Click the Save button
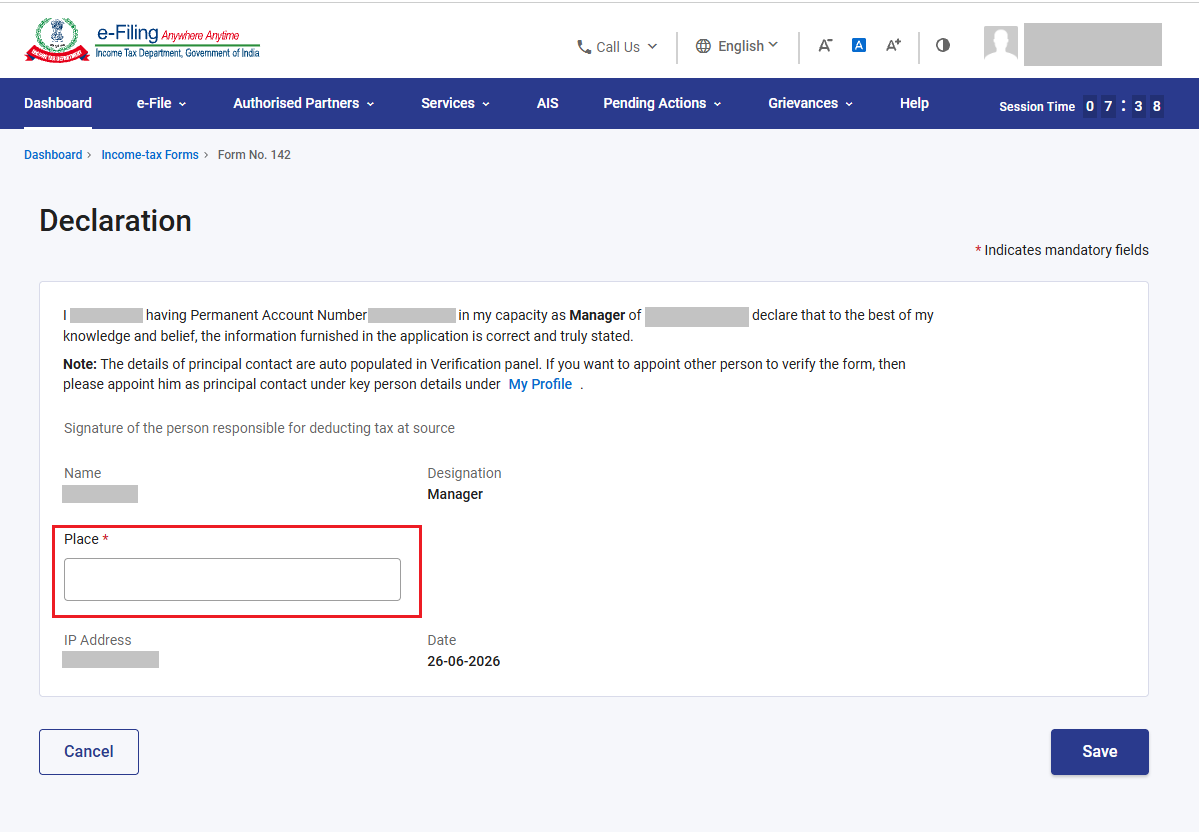This screenshot has width=1199, height=832. click(1099, 752)
